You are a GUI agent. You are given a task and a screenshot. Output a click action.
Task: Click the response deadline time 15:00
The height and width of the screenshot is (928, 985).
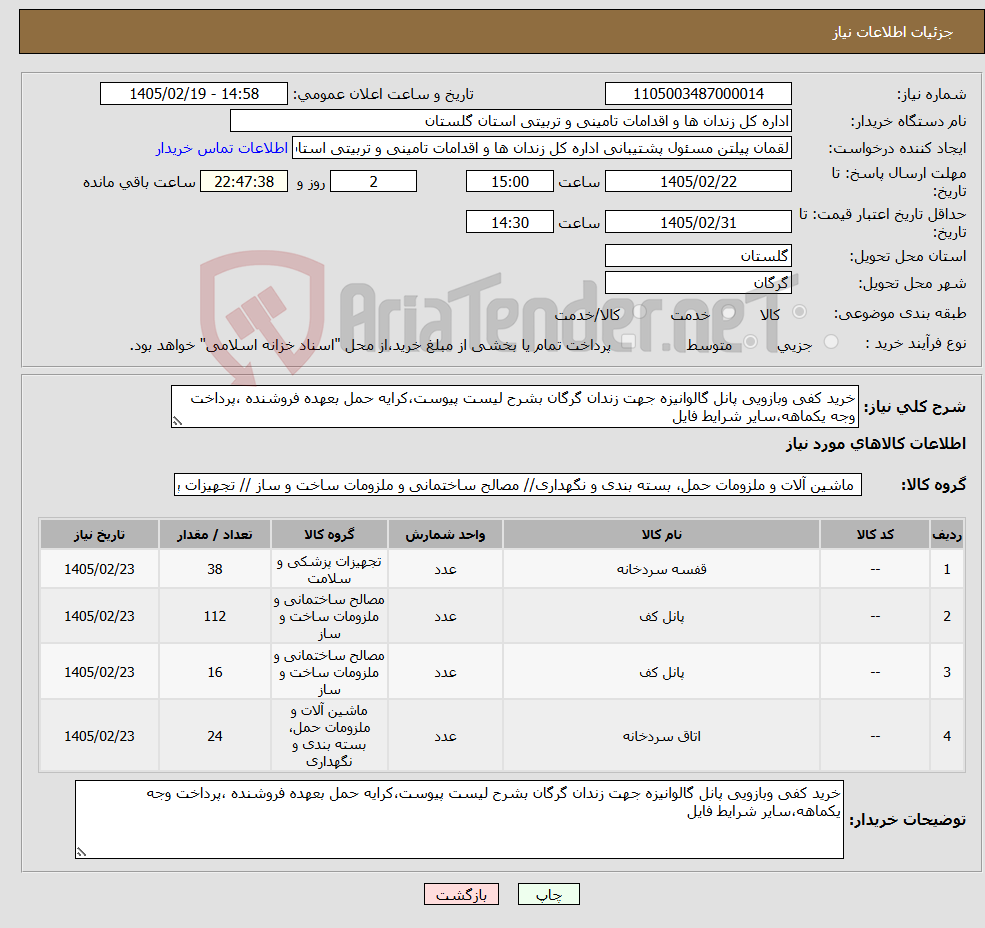pos(509,182)
